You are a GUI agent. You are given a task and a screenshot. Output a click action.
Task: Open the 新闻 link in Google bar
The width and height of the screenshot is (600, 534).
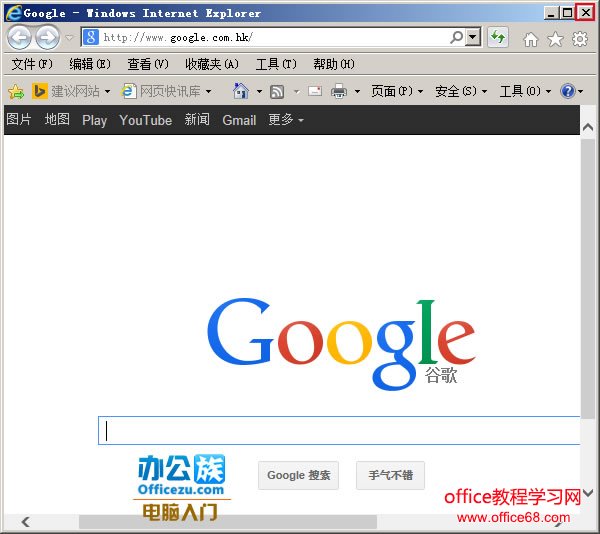197,119
